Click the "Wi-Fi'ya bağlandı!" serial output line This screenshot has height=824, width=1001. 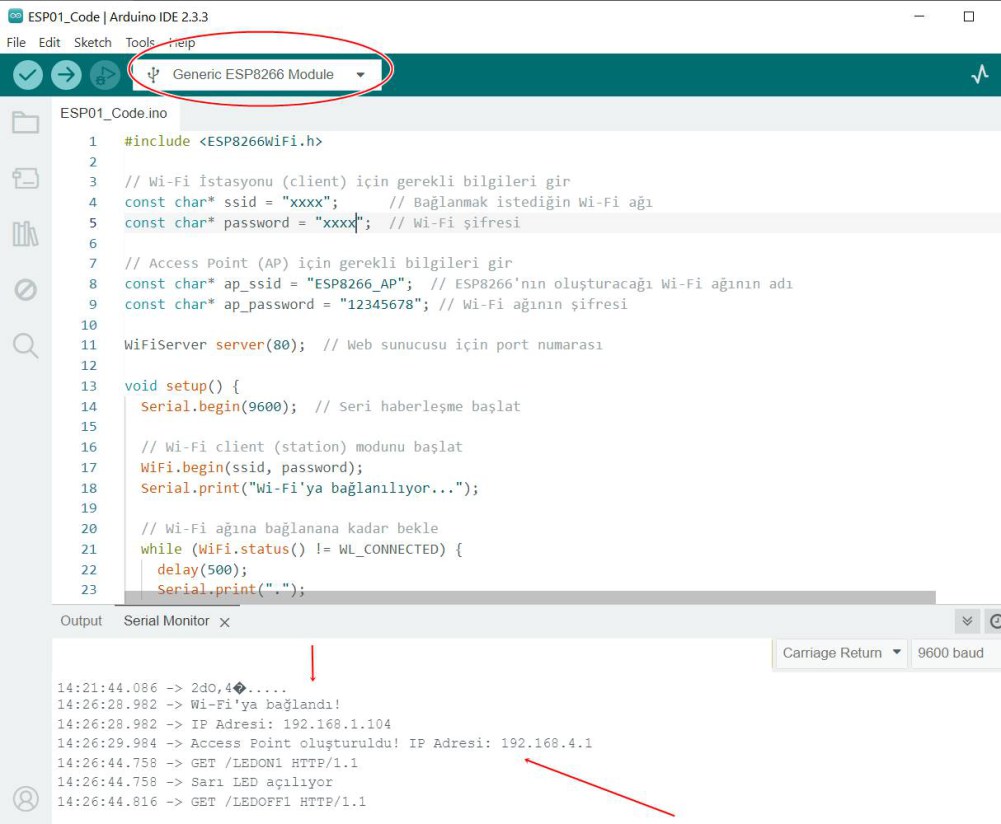click(x=199, y=705)
